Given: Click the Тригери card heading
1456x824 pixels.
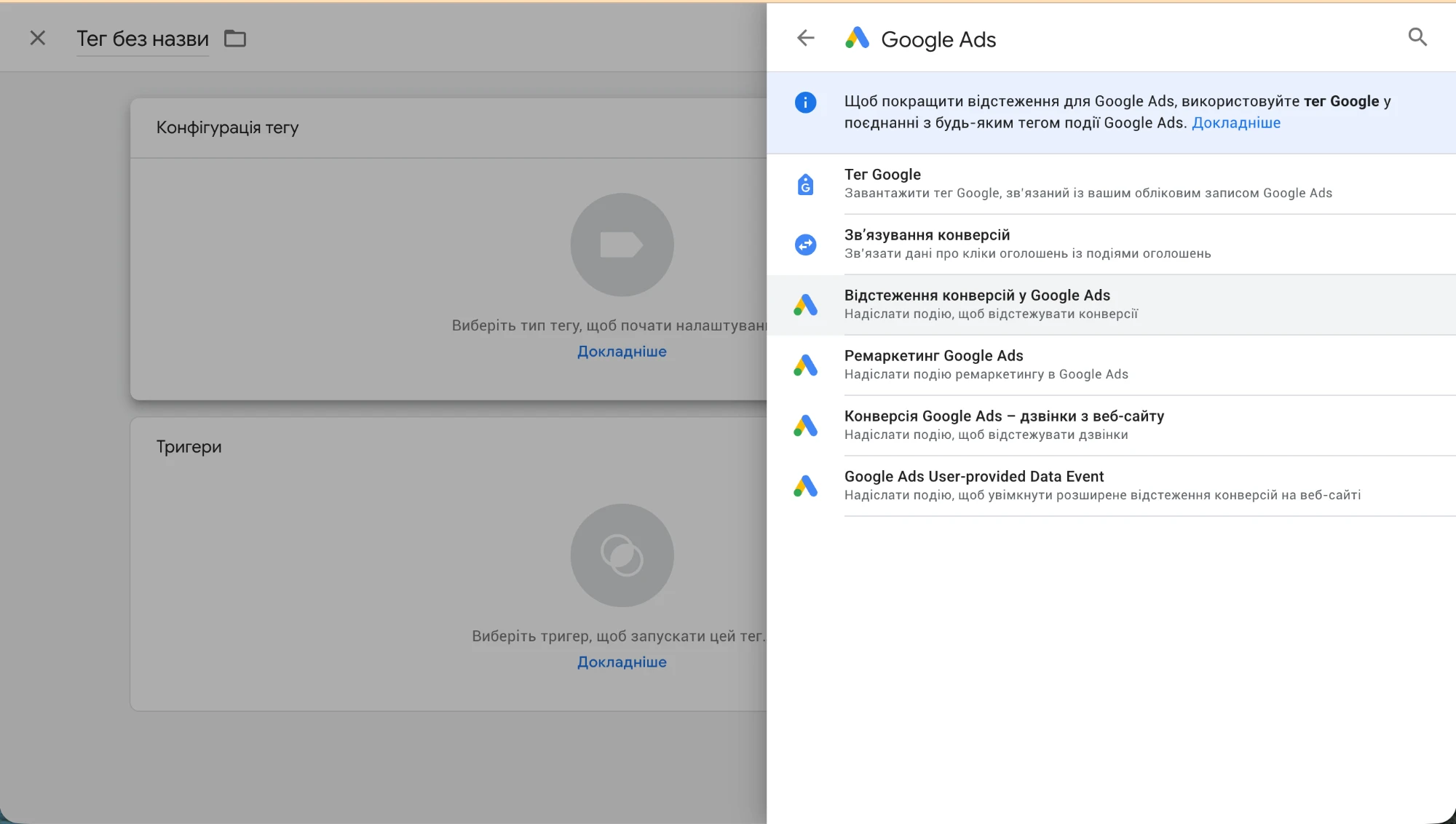Looking at the screenshot, I should 189,447.
